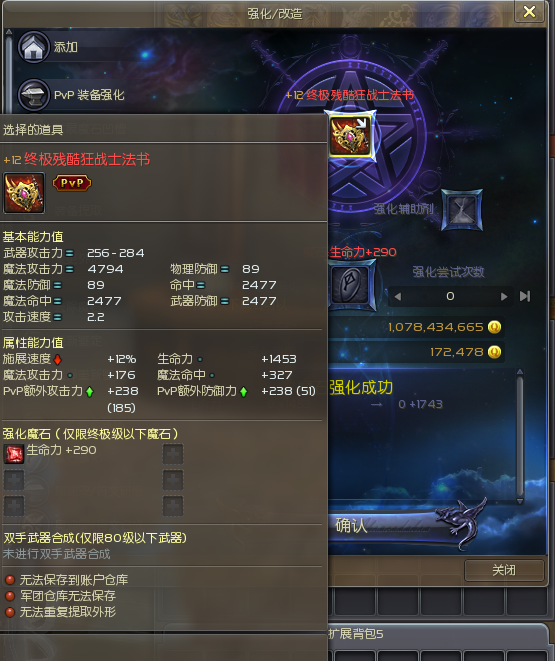Click the PvP badge in the tooltip

[x=72, y=183]
